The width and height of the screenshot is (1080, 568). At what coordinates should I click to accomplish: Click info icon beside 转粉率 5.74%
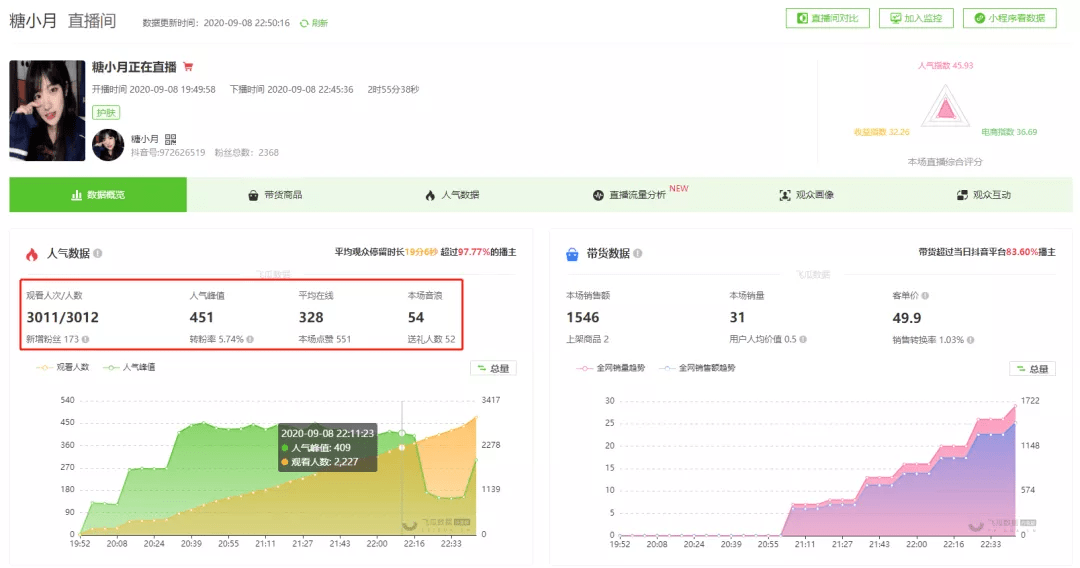pyautogui.click(x=250, y=339)
